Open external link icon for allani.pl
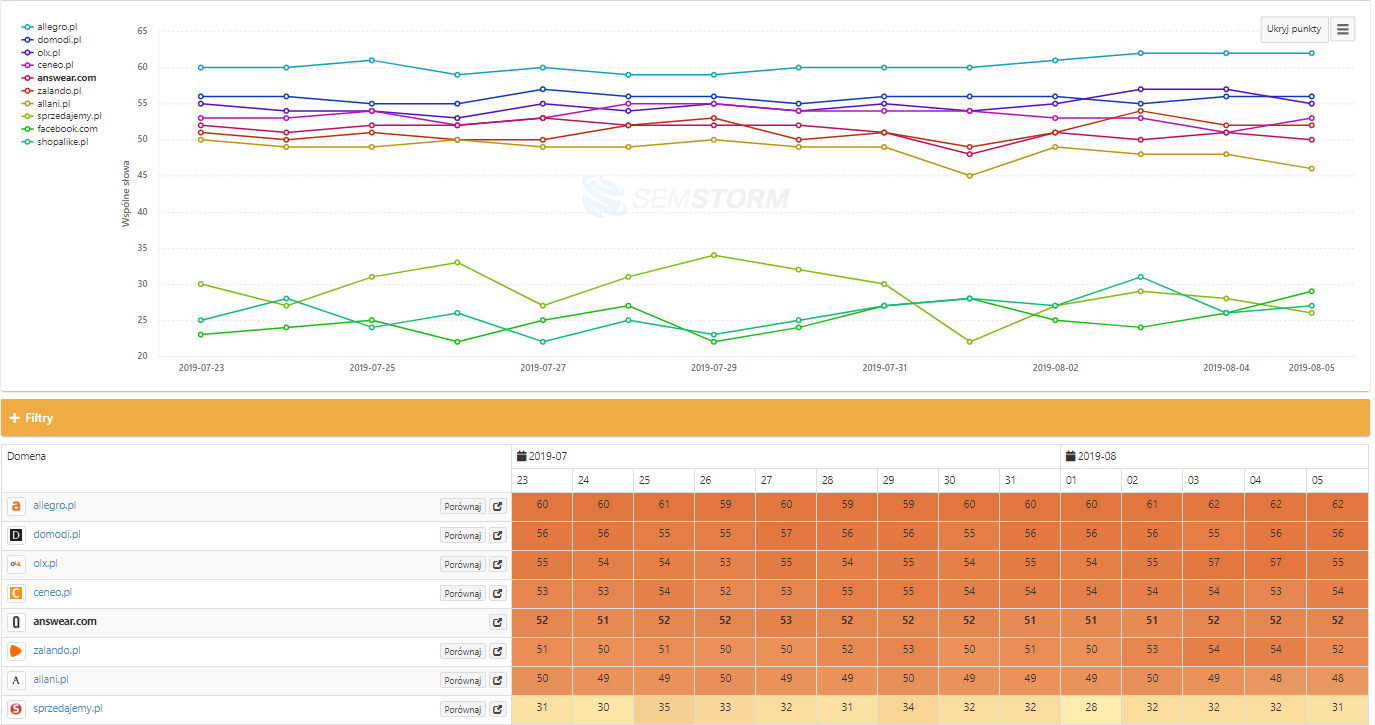Screen dimensions: 1375x725 [497, 681]
